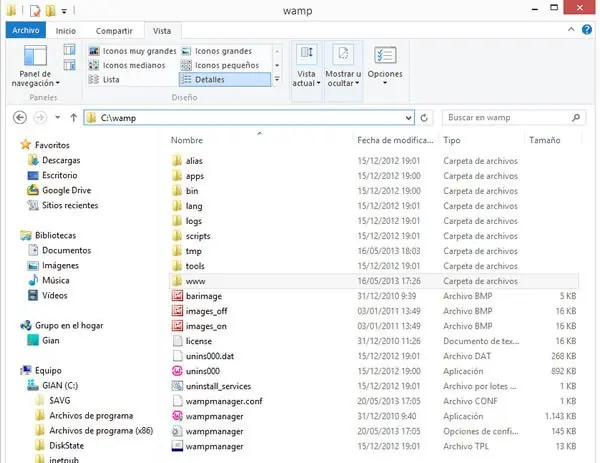Collapse the ribbon with chevron

[571, 29]
